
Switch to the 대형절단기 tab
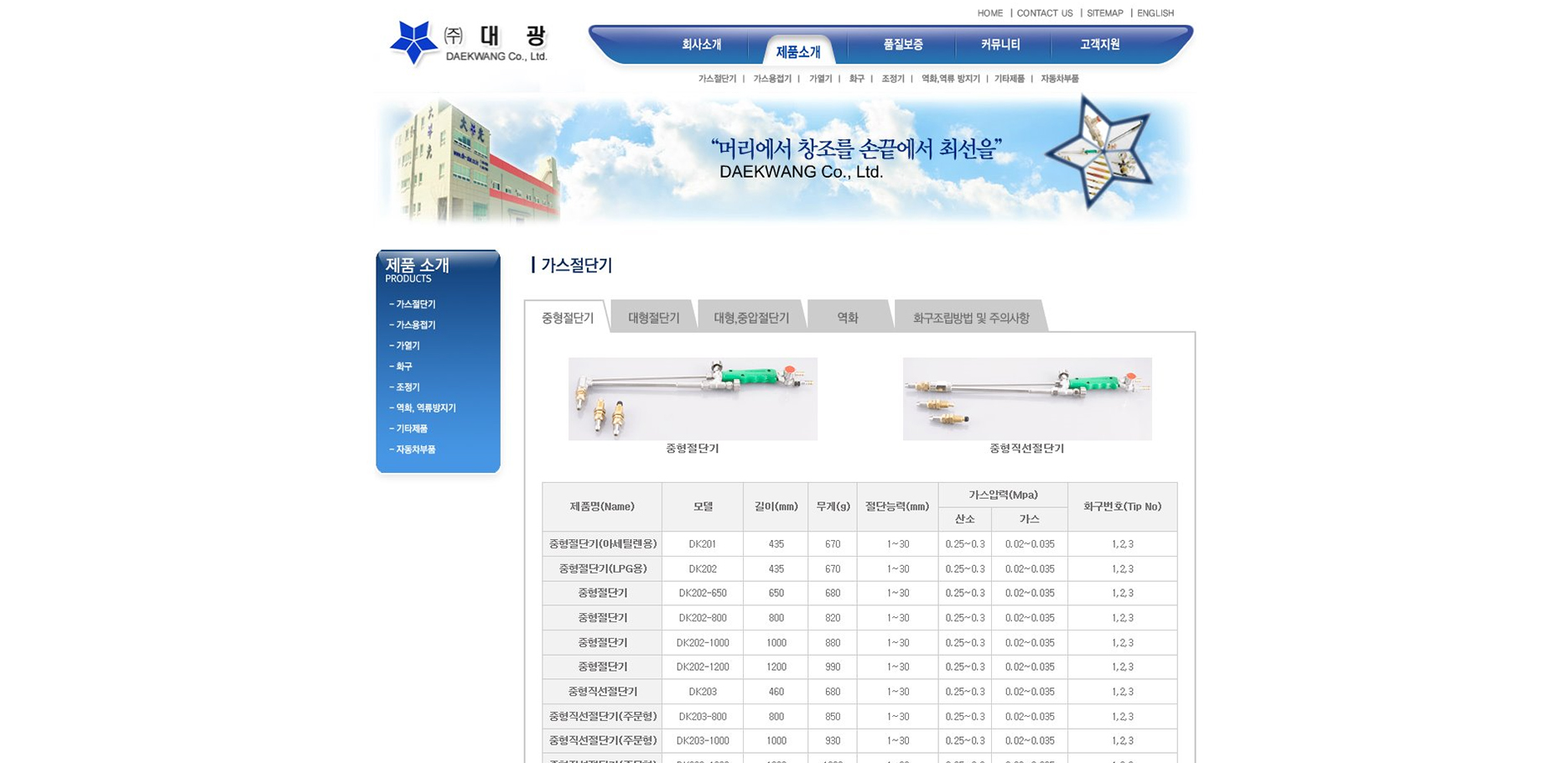(653, 318)
